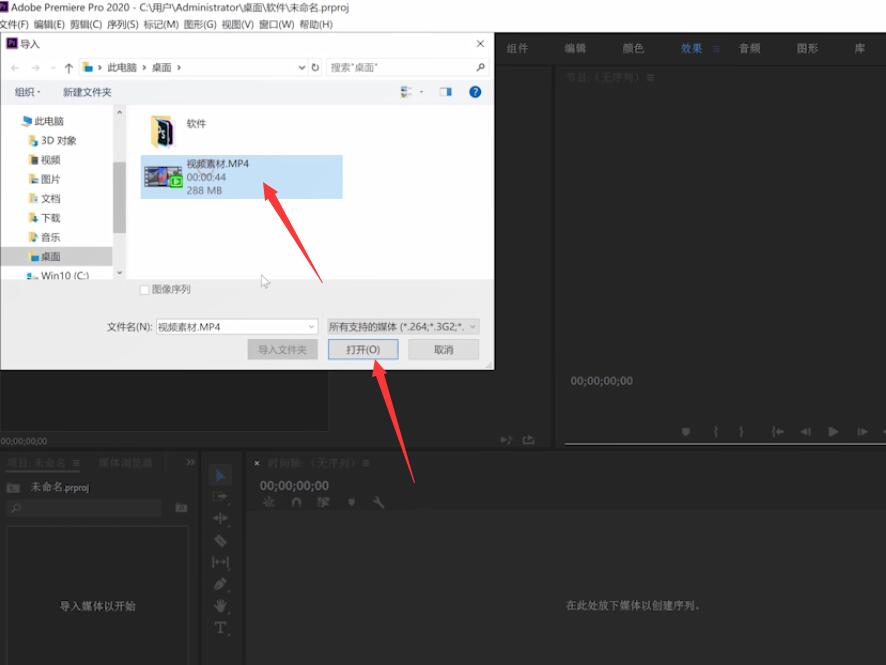This screenshot has height=665, width=886.
Task: Toggle linked selection in timeline
Action: [x=323, y=502]
